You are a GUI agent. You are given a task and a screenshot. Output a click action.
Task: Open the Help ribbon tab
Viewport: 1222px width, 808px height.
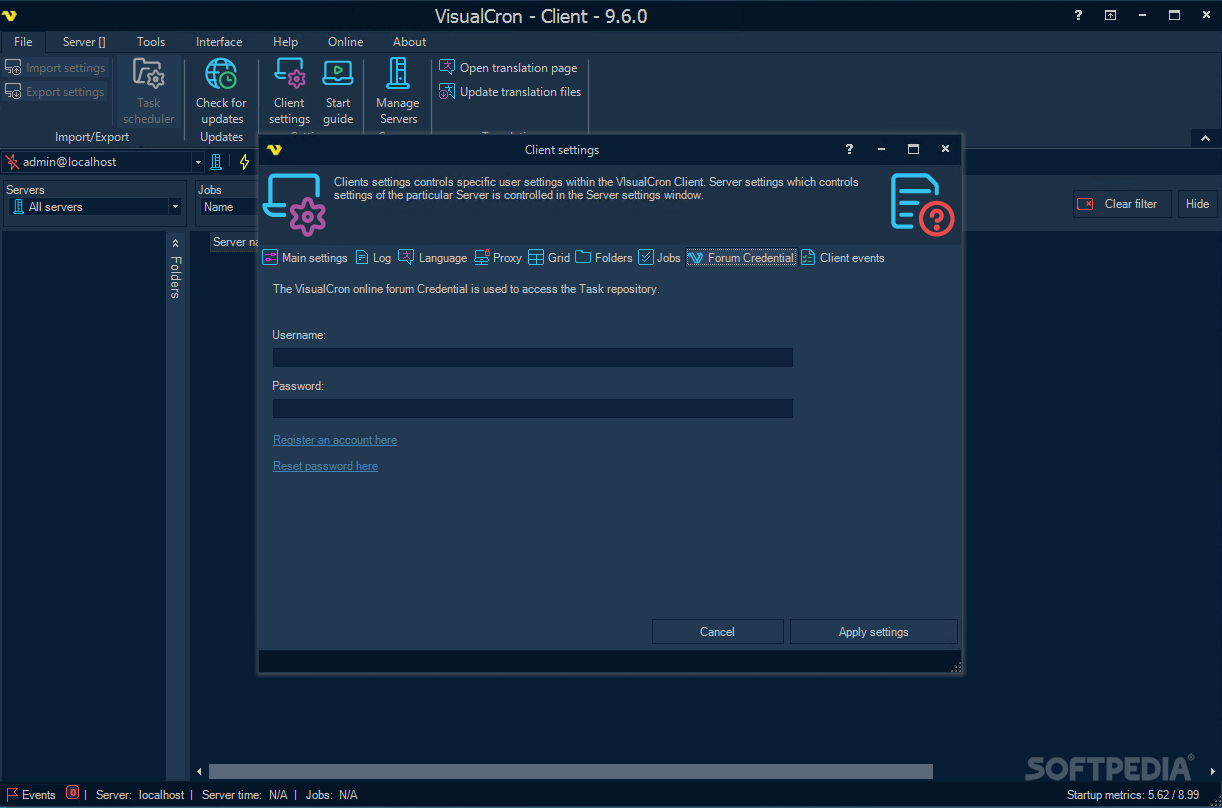[285, 42]
